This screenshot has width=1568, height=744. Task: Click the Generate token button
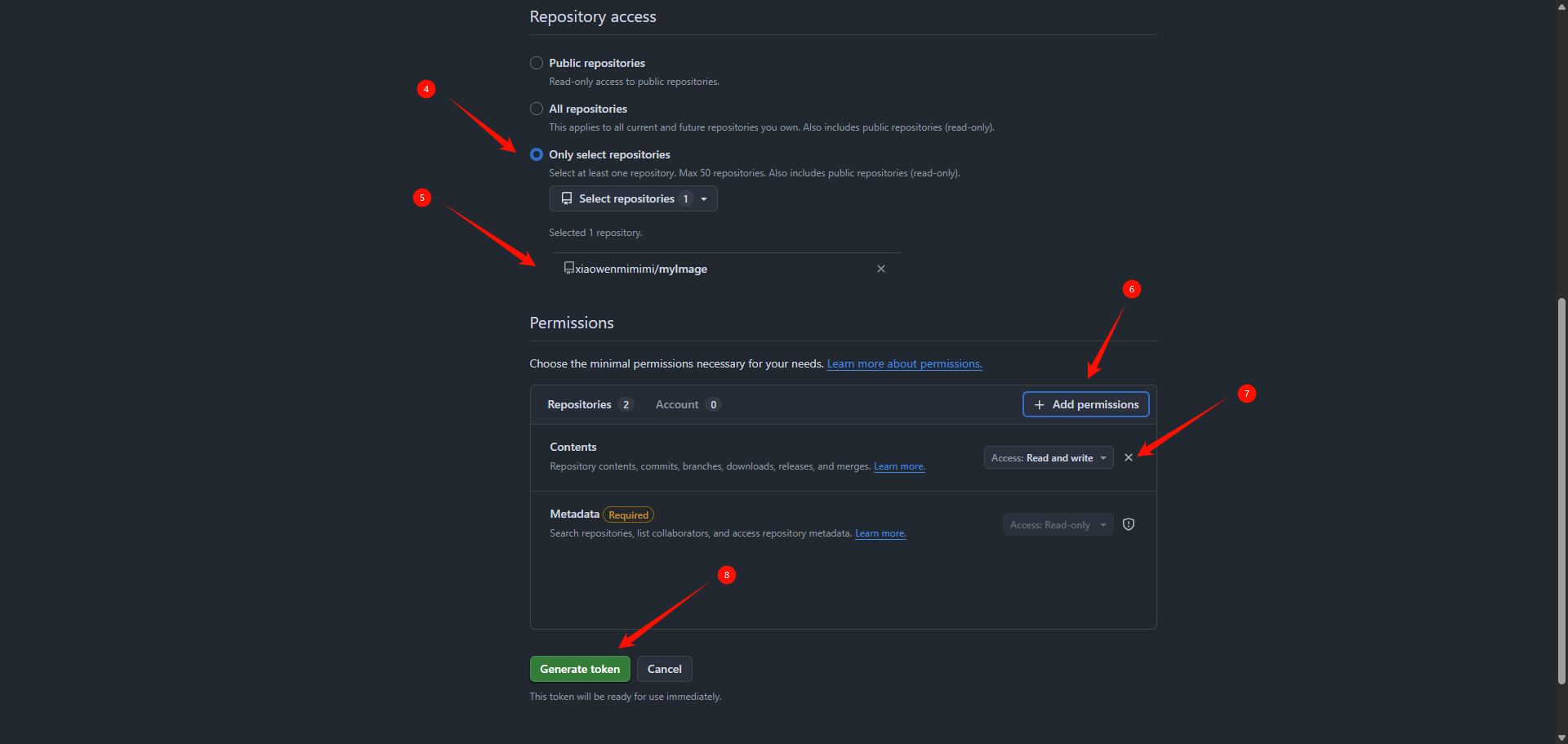click(579, 669)
